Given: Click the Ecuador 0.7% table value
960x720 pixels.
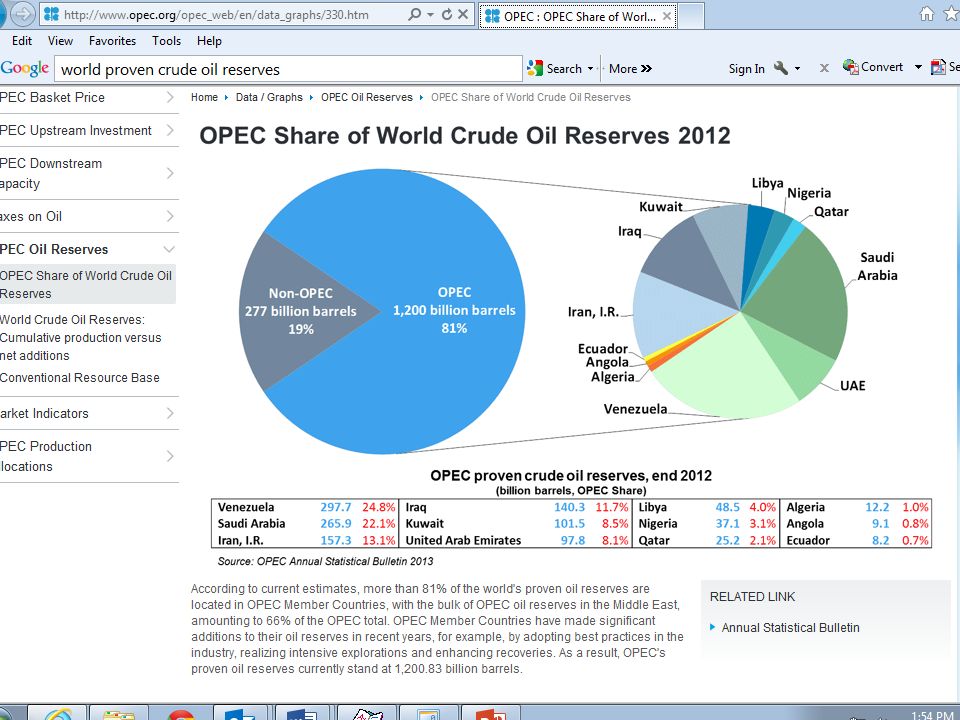Looking at the screenshot, I should (915, 540).
